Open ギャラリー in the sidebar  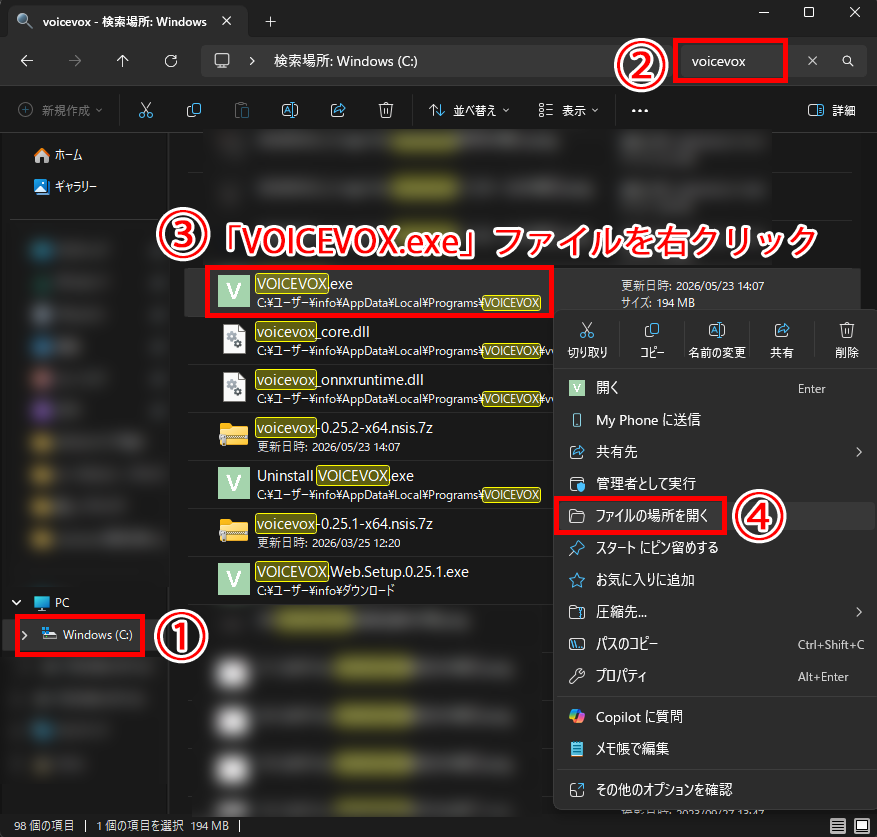pos(65,186)
